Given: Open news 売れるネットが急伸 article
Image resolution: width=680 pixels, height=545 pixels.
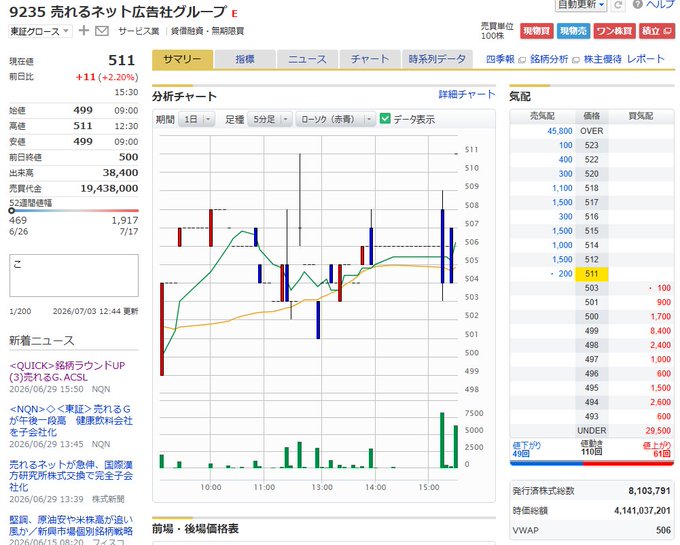Looking at the screenshot, I should click(71, 476).
